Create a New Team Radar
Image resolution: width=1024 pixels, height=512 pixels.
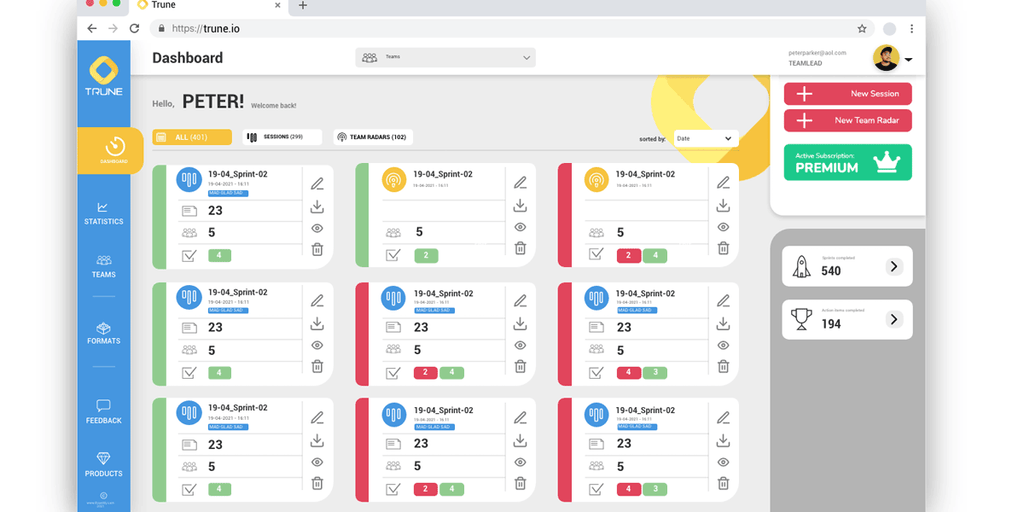848,120
